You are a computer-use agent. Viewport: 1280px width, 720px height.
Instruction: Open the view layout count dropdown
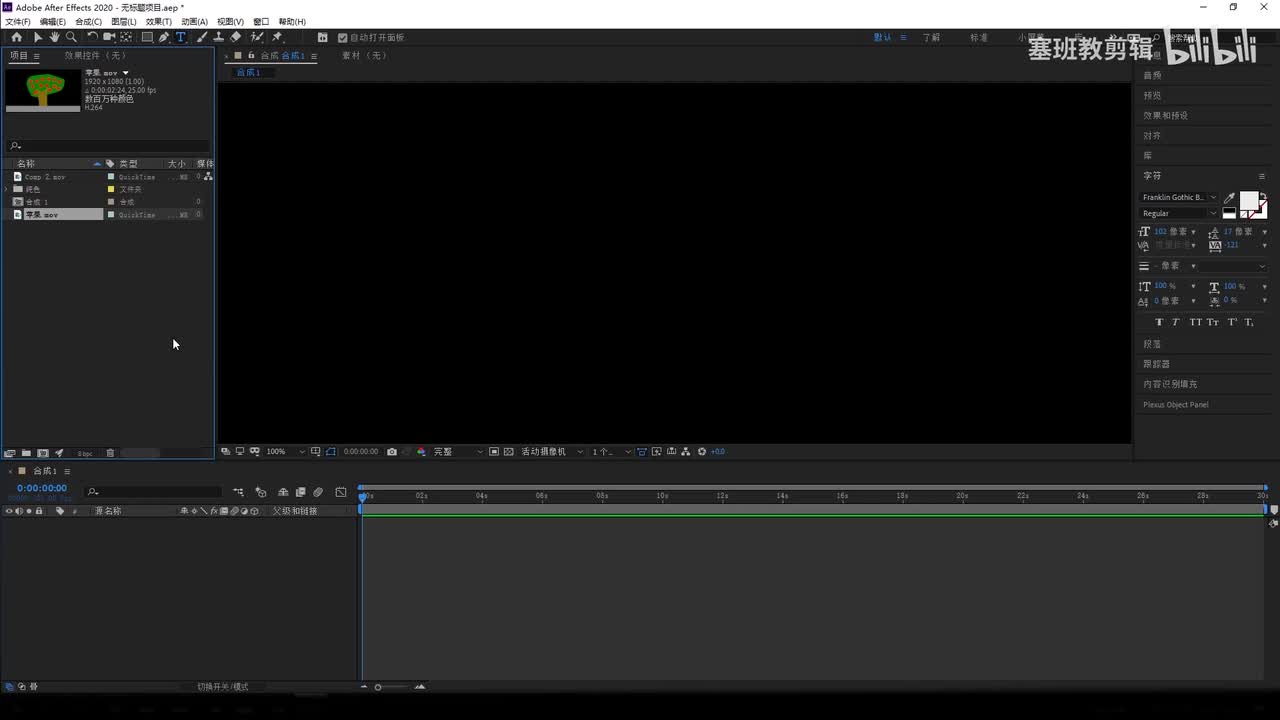click(x=611, y=452)
